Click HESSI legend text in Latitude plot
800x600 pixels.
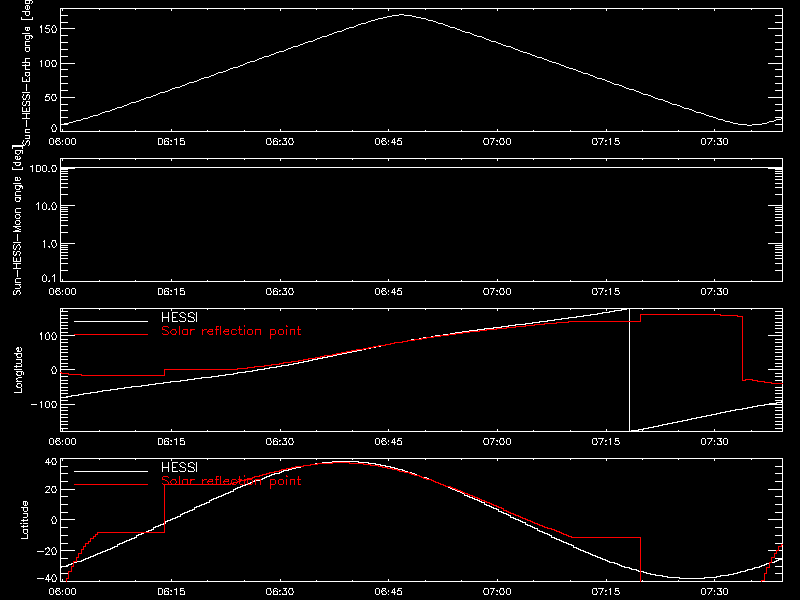coord(179,467)
